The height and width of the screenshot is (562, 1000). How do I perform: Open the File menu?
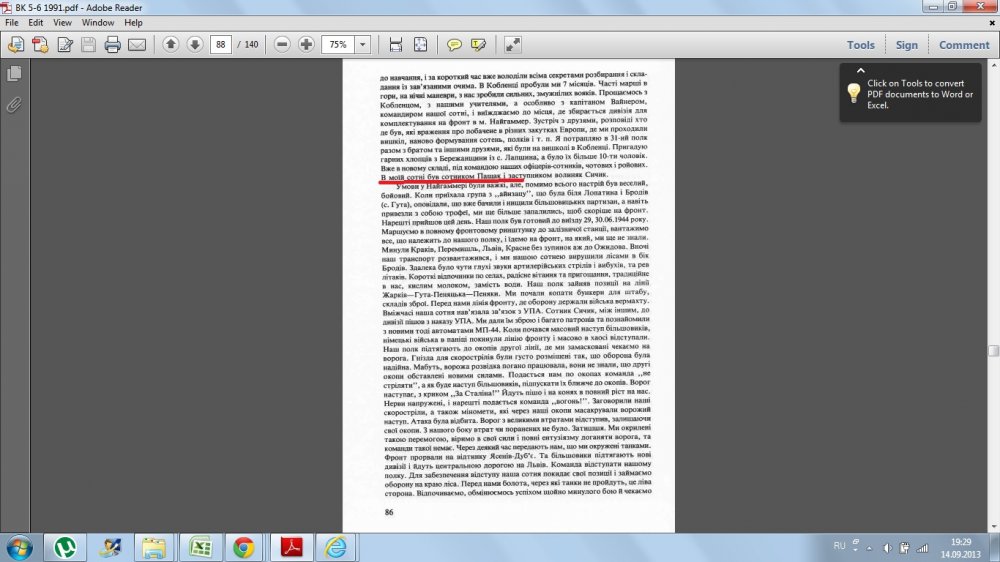(11, 22)
